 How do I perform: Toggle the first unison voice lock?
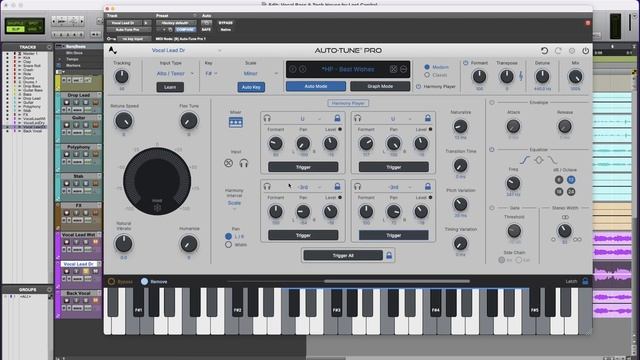point(337,118)
